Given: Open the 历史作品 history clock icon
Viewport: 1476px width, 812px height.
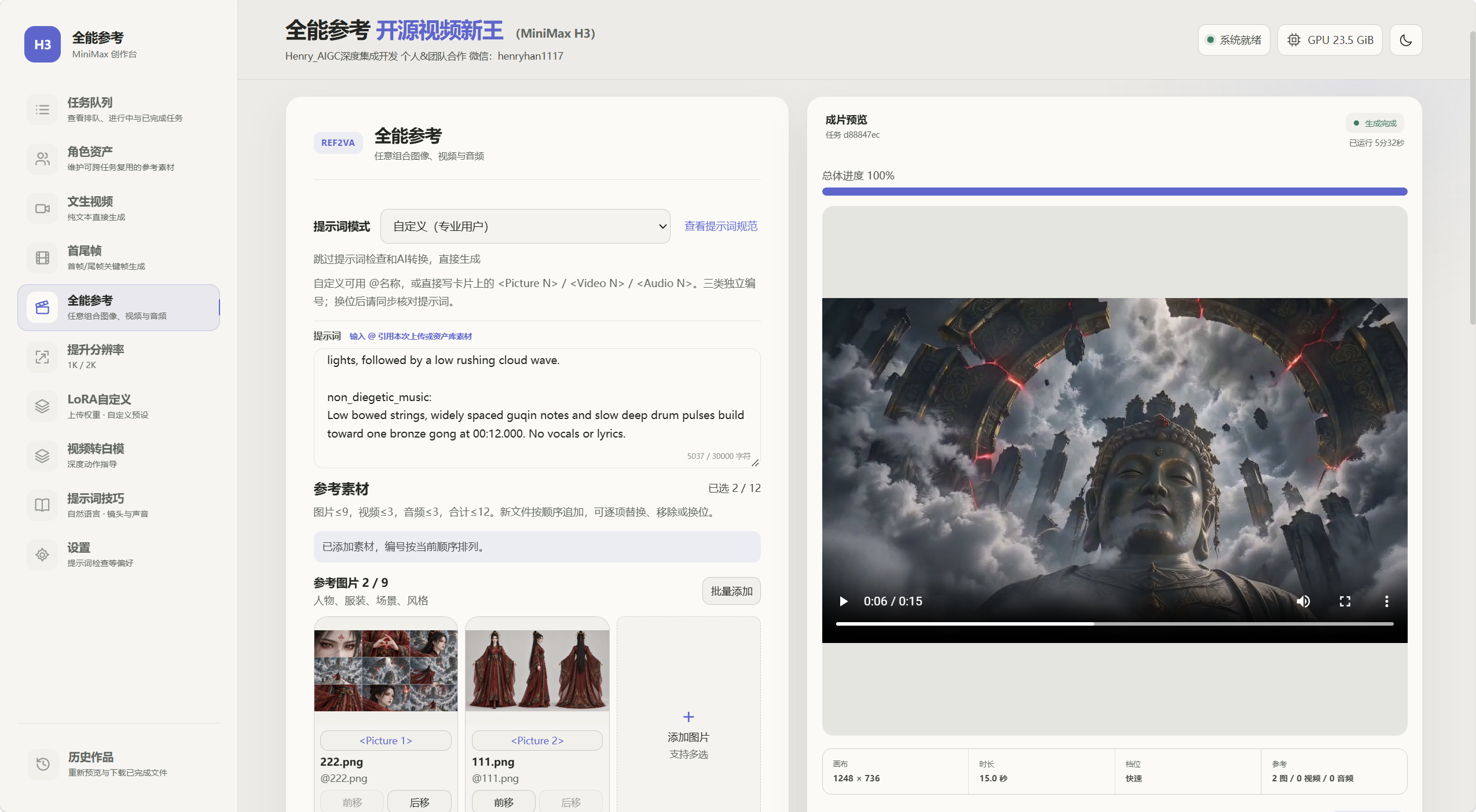Looking at the screenshot, I should 42,764.
